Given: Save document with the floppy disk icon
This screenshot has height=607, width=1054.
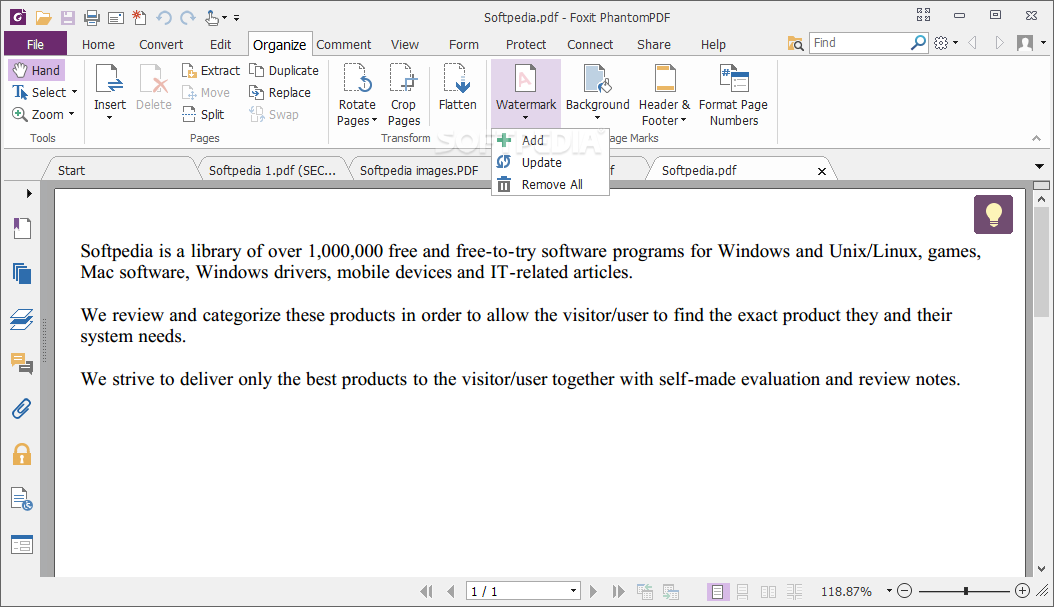Looking at the screenshot, I should click(68, 17).
